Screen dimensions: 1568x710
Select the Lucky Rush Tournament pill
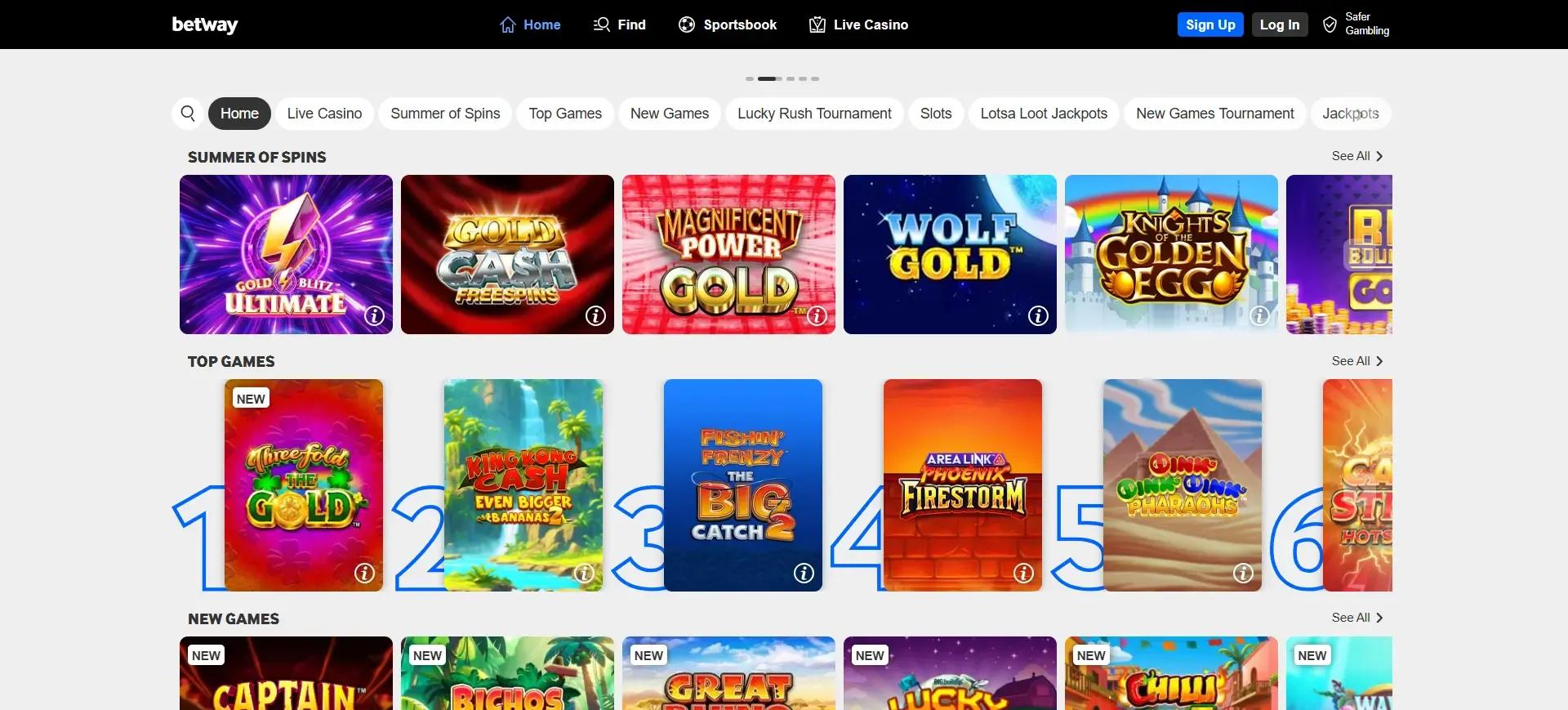click(814, 114)
